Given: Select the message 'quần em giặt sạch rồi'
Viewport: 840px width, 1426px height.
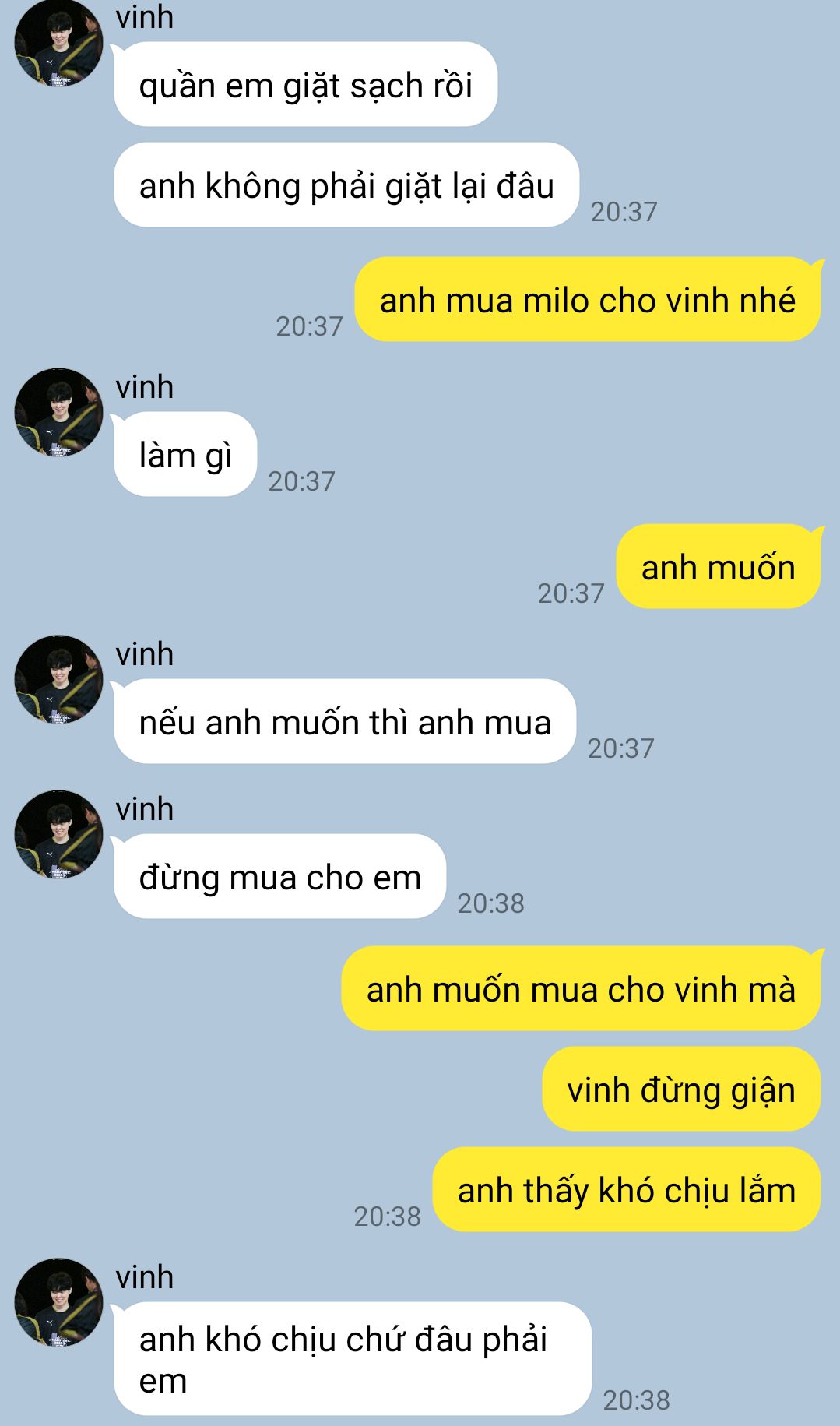Looking at the screenshot, I should (x=305, y=85).
